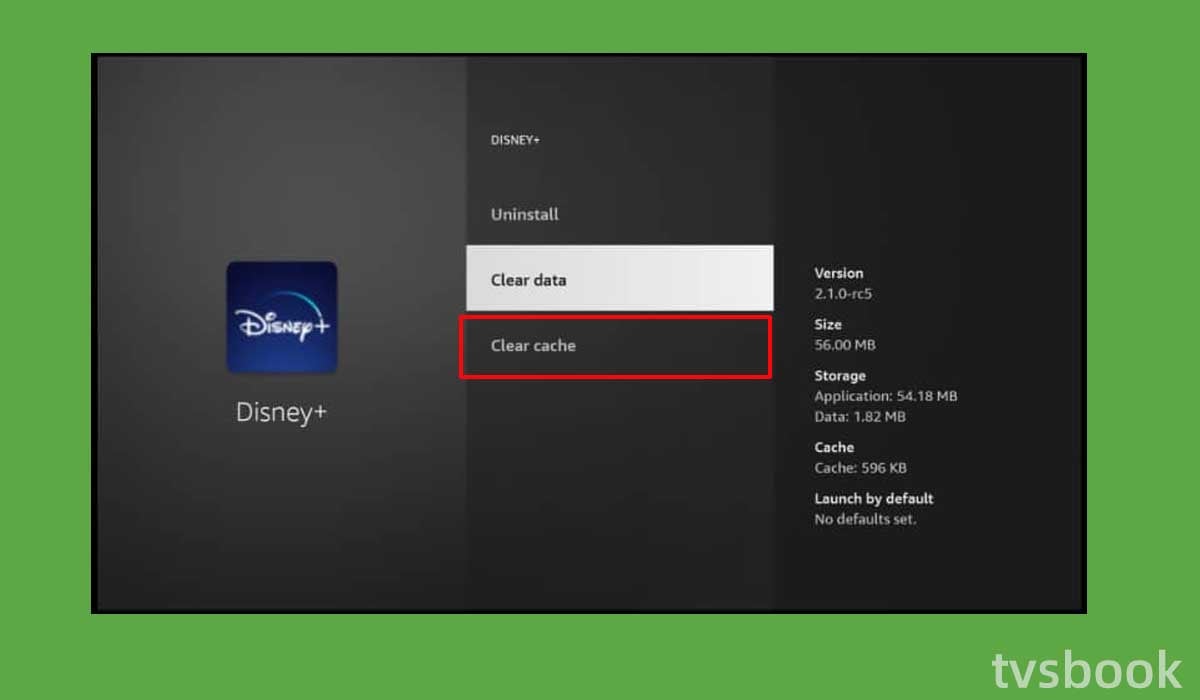Viewport: 1200px width, 700px height.
Task: Click the Size label
Action: coord(828,325)
